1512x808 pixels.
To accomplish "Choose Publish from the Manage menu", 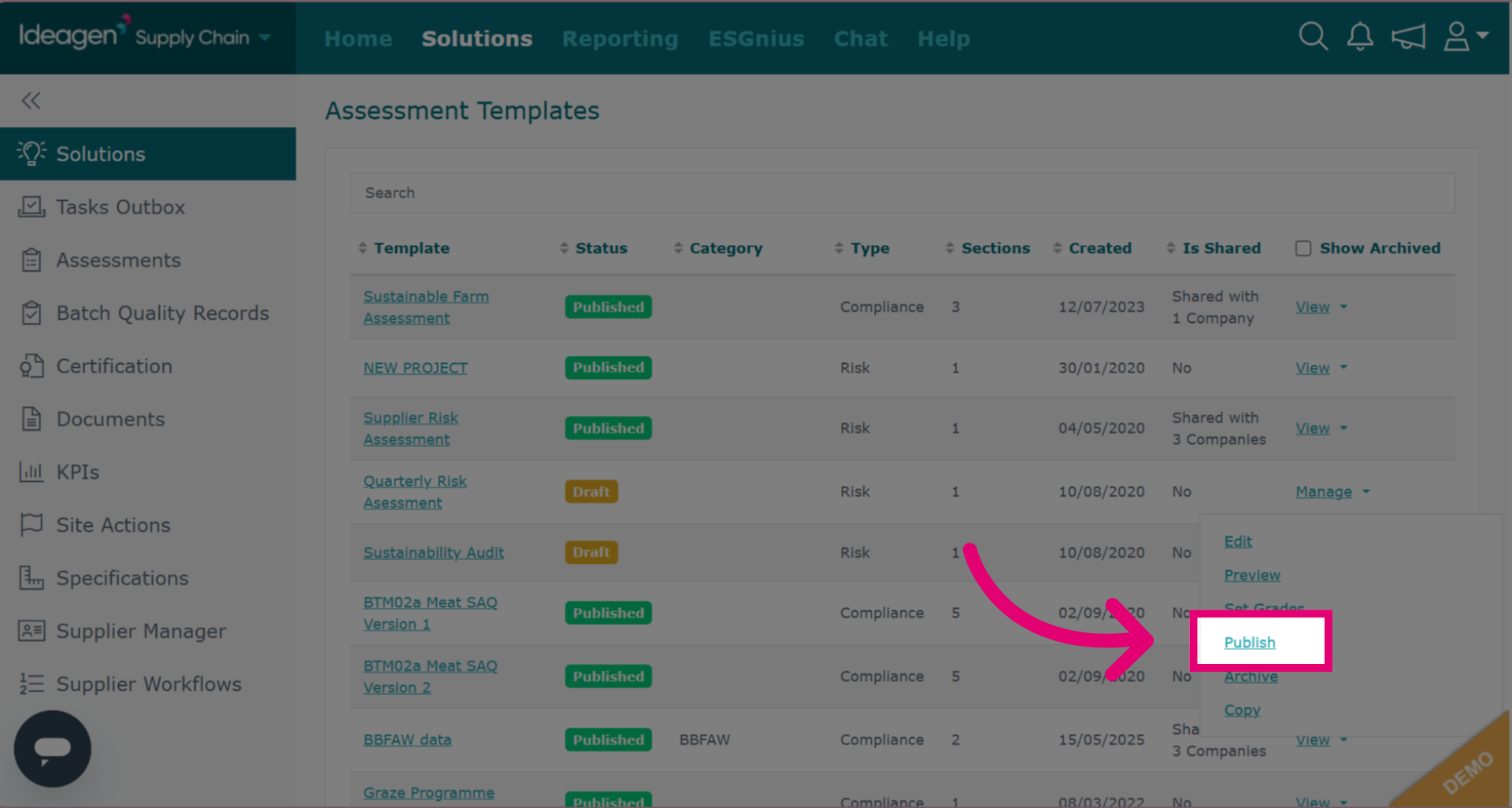I will 1250,643.
